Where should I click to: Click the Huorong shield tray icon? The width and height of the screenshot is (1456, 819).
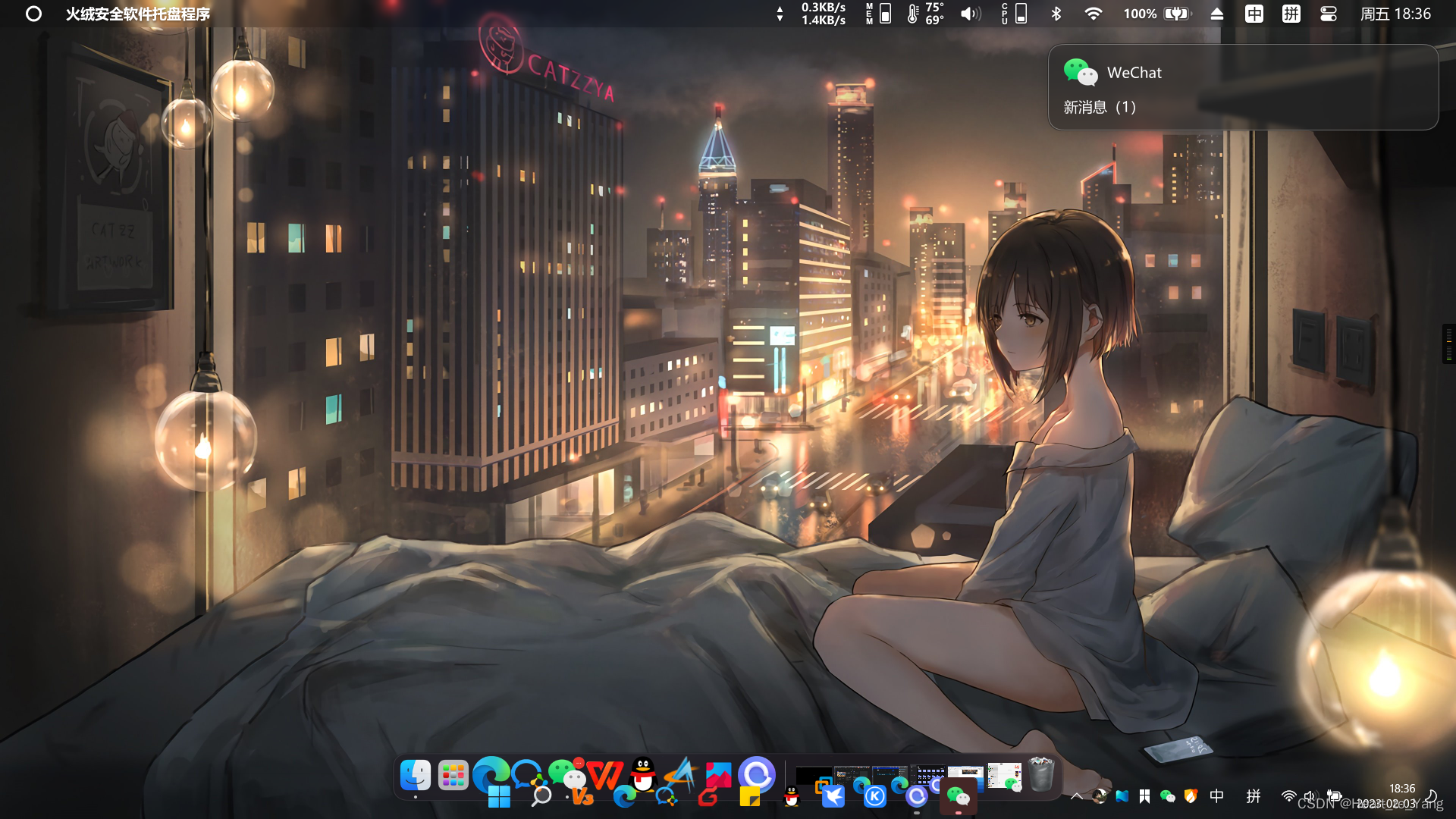coord(1191,796)
